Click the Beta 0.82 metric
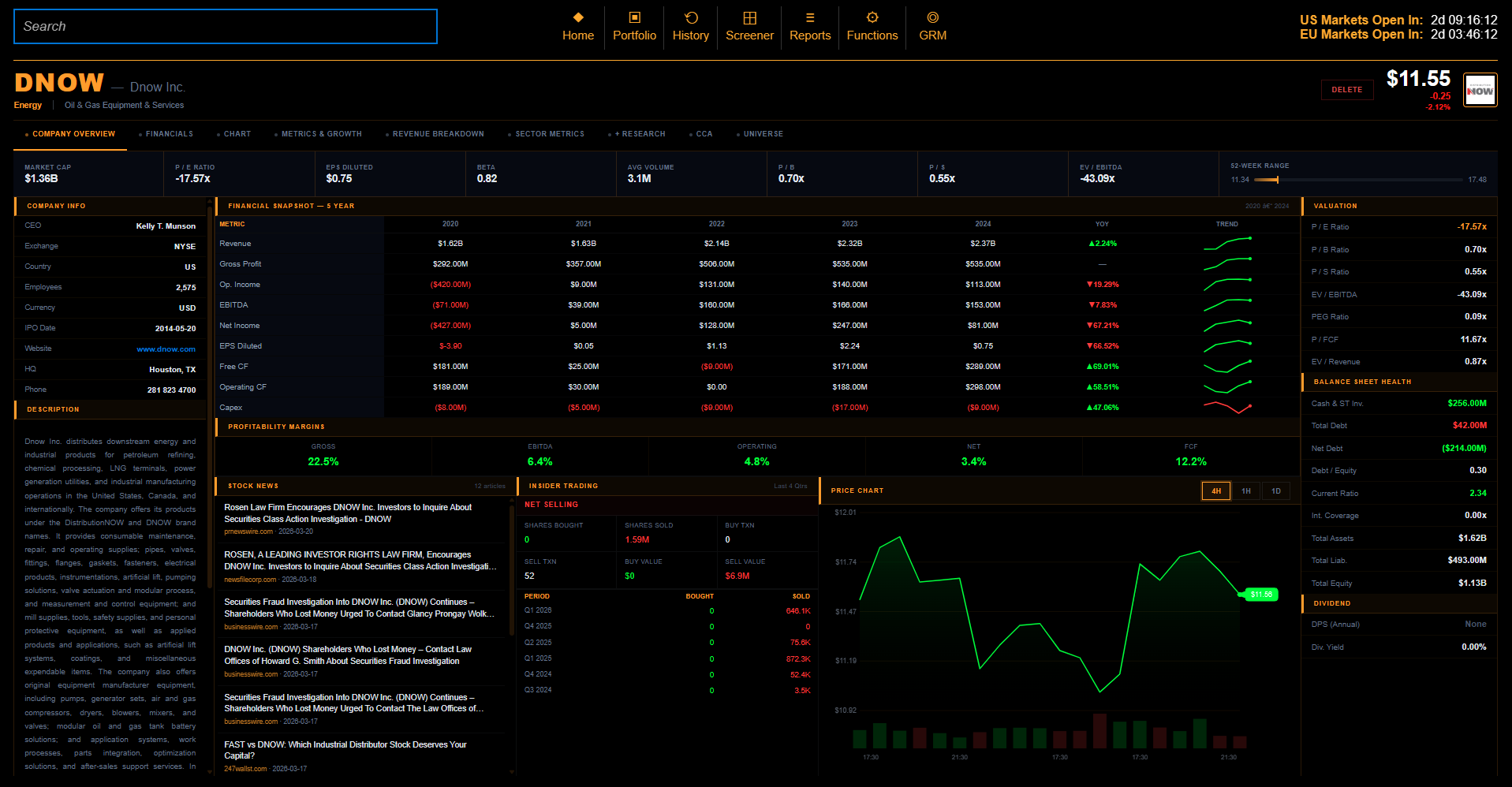1512x787 pixels. click(x=540, y=173)
